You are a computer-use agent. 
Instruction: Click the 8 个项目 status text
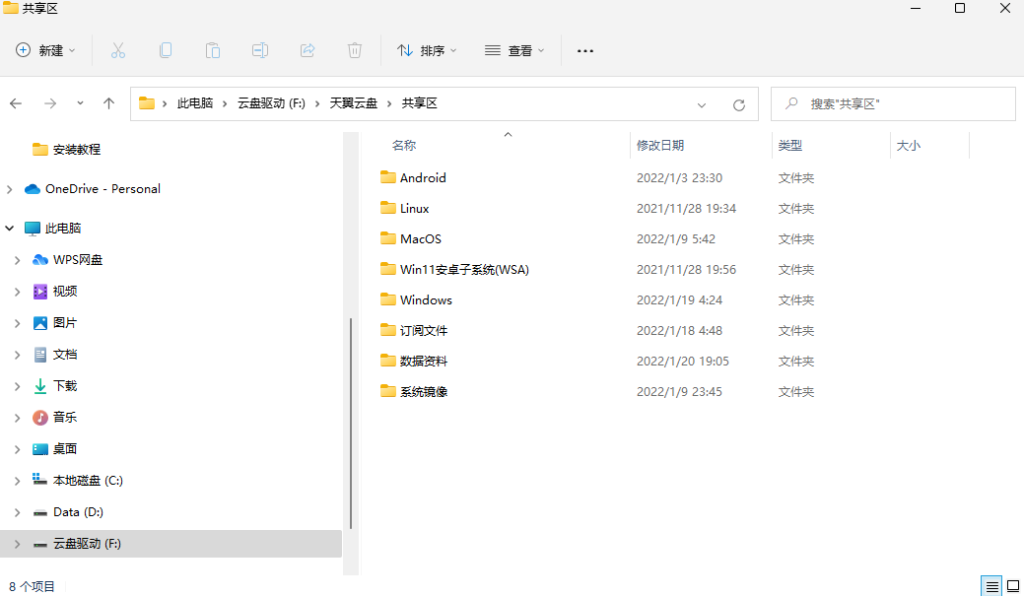click(32, 586)
